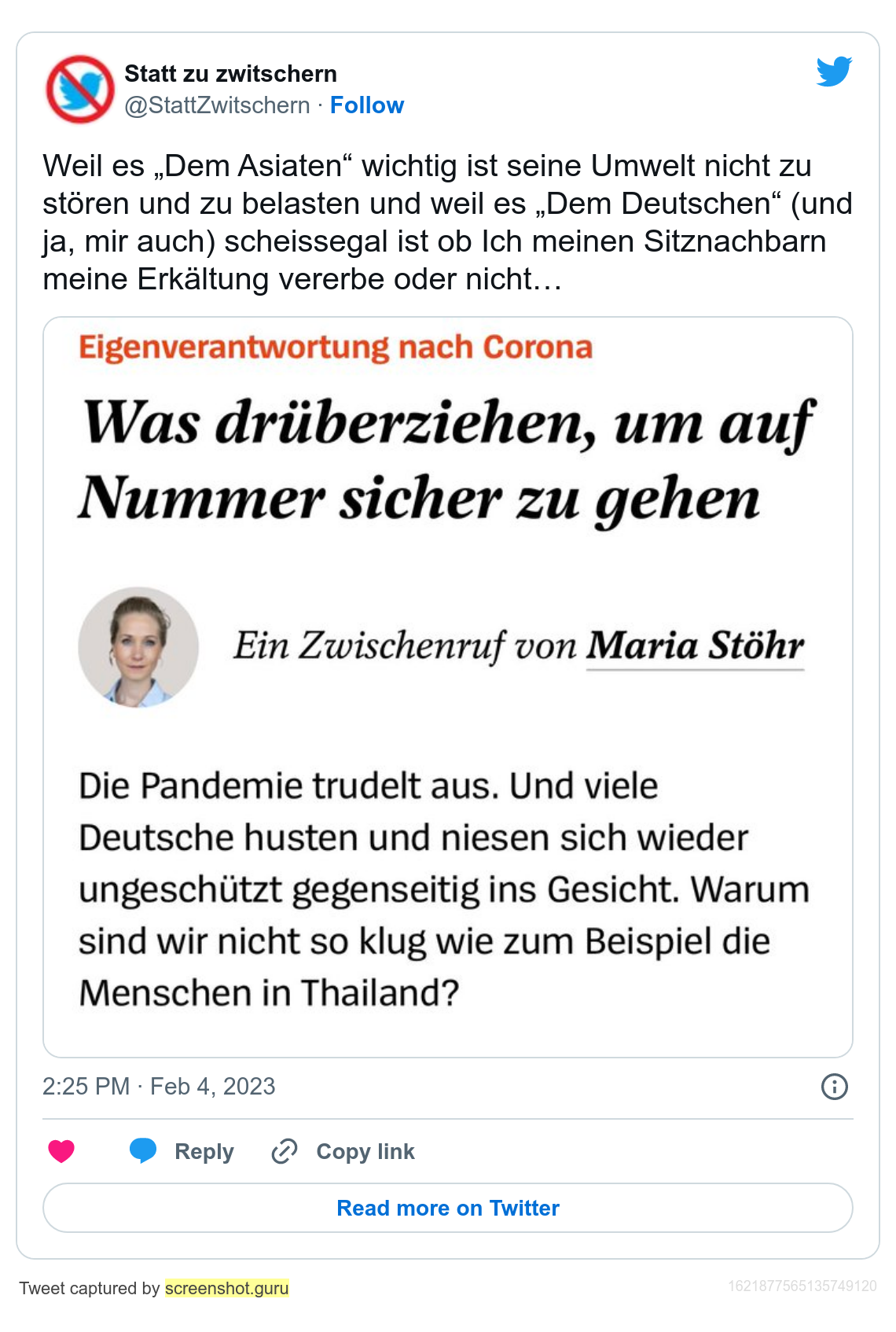Visit the screenshot.guru link
Screen dimensions: 896x1332
(227, 1288)
